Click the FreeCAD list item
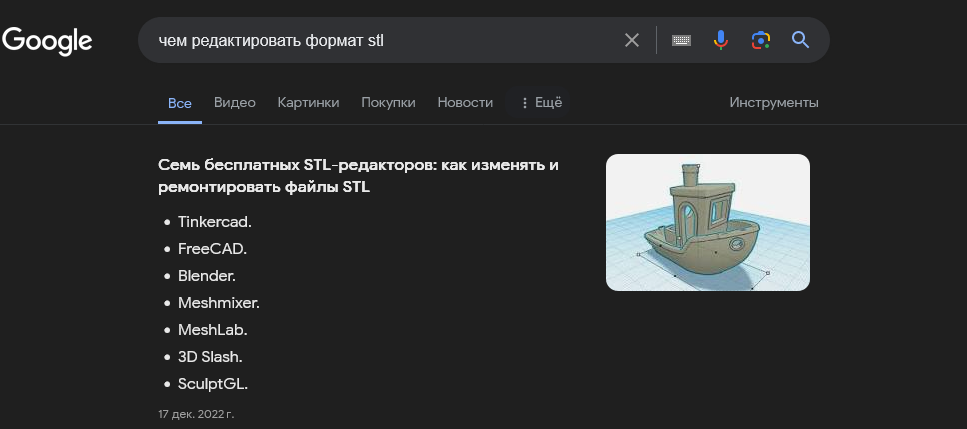The image size is (967, 429). coord(212,249)
